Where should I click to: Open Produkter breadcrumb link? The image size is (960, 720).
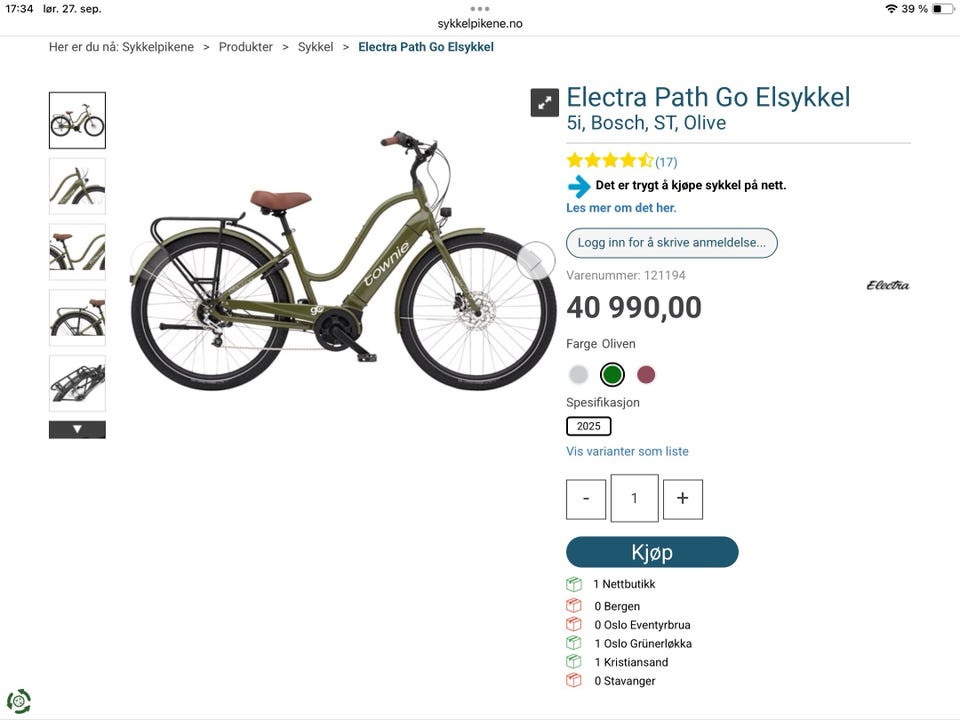(246, 47)
